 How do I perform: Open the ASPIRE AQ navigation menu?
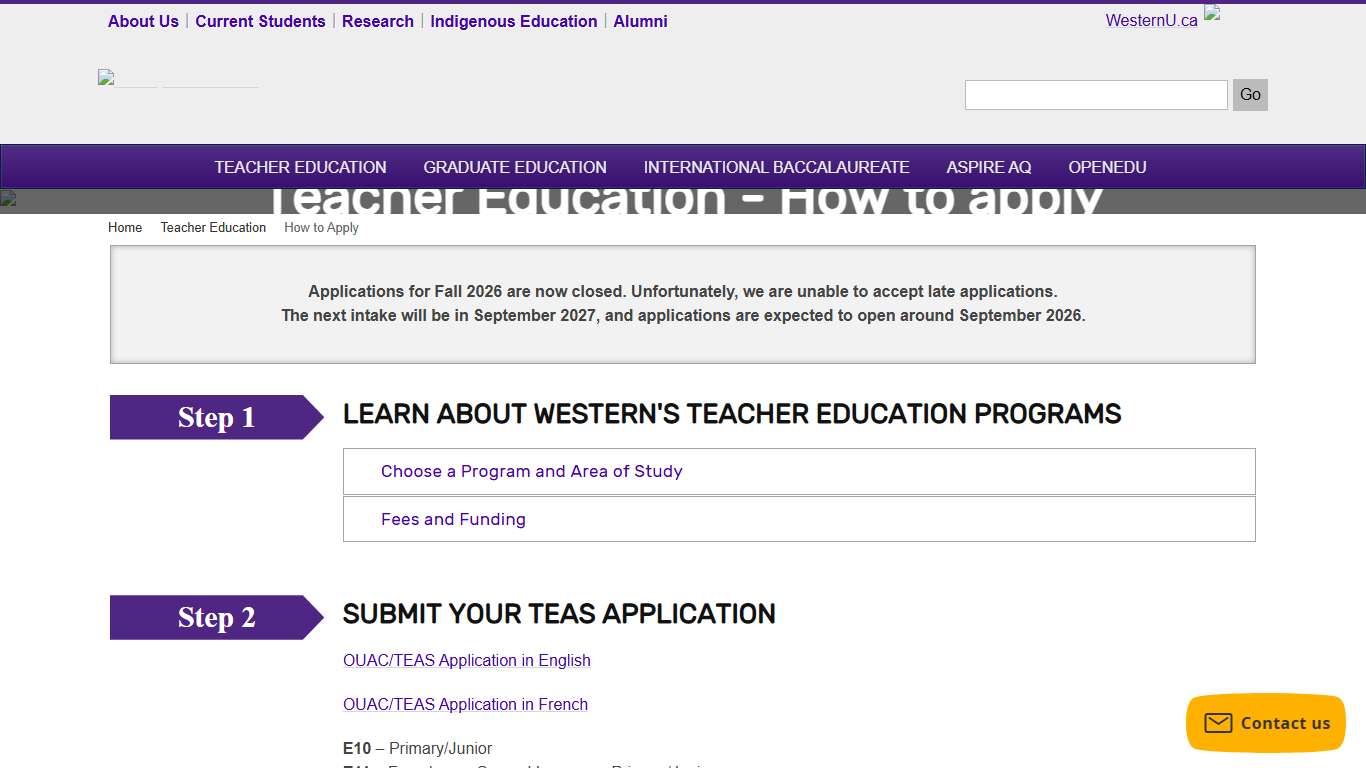coord(988,167)
